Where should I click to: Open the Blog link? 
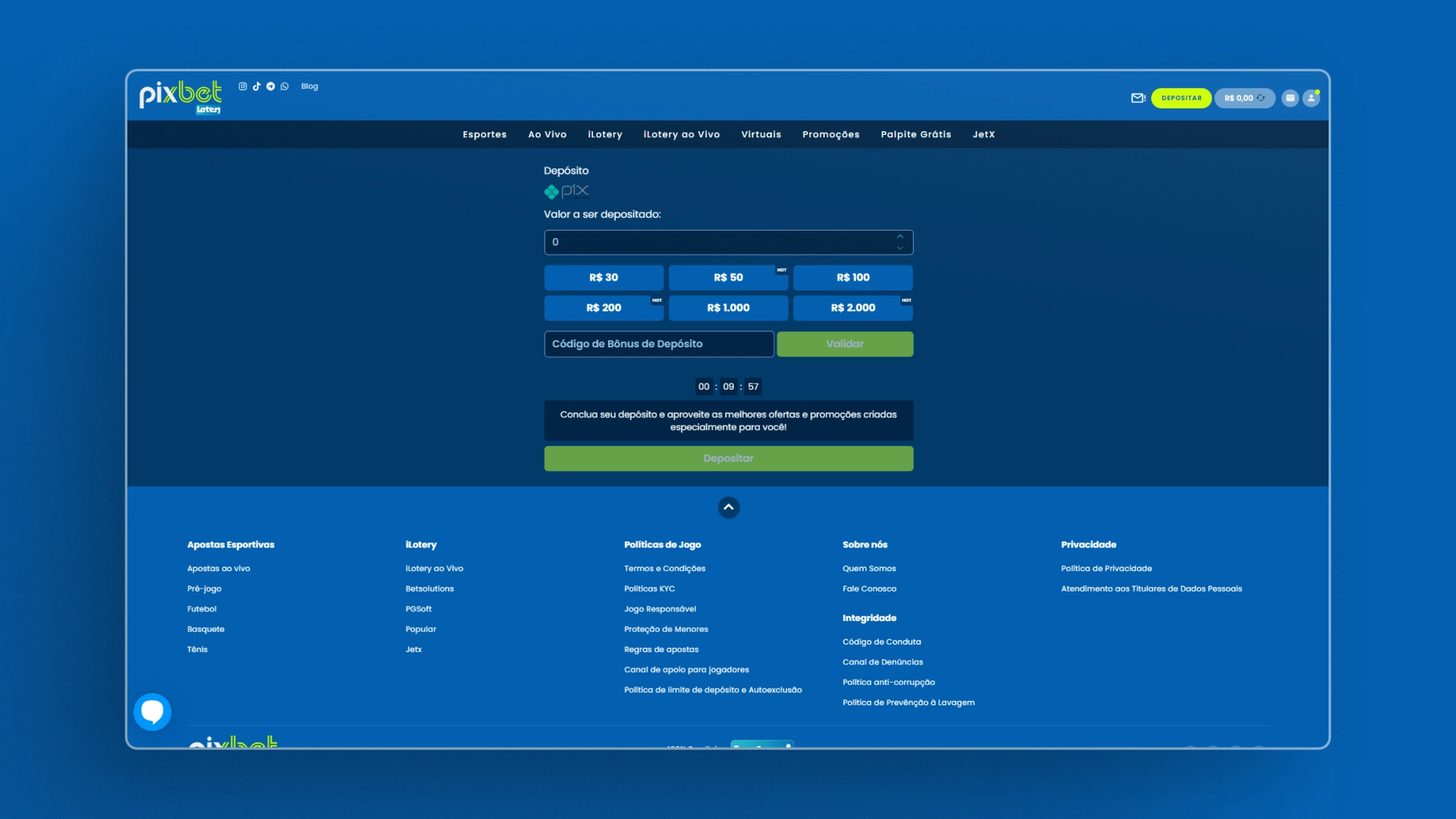tap(309, 86)
